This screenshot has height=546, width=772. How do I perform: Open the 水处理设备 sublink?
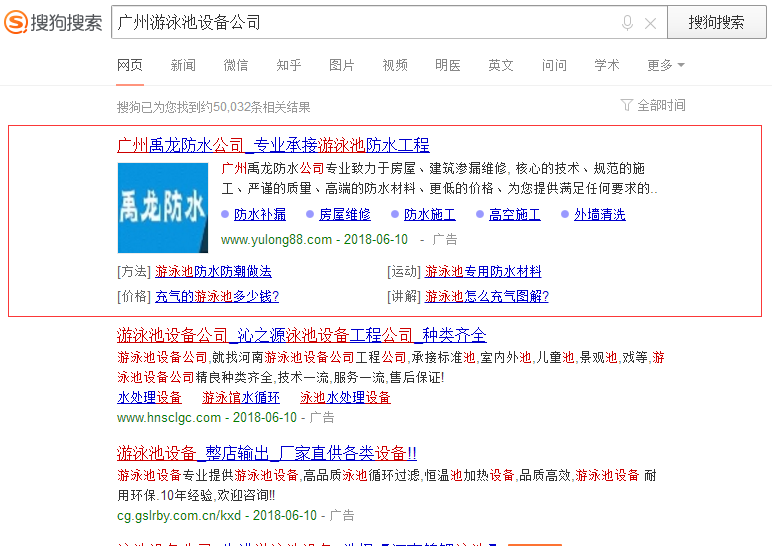tap(150, 397)
